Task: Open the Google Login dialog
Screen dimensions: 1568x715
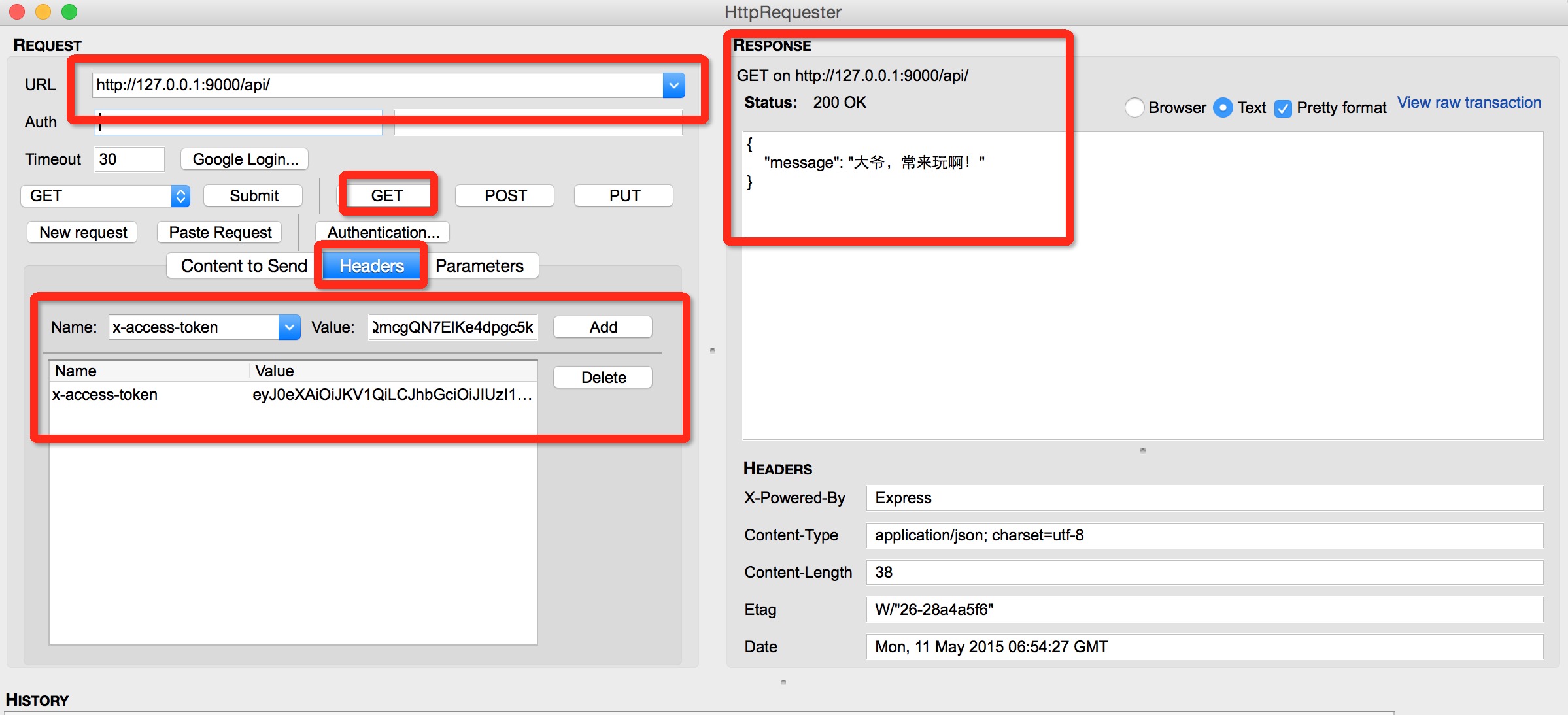Action: (x=245, y=159)
